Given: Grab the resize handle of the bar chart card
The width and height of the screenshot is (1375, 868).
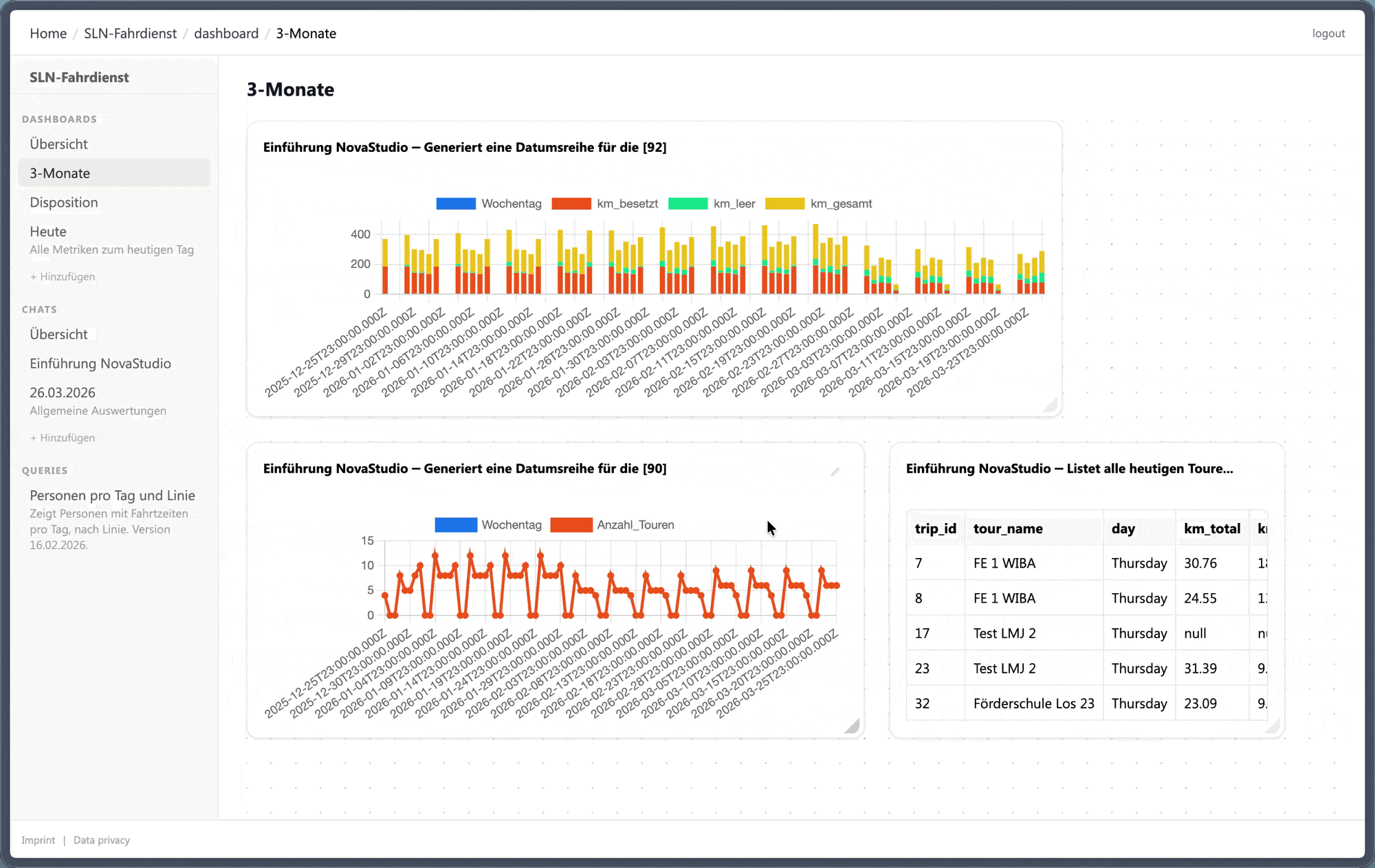Looking at the screenshot, I should 1050,405.
